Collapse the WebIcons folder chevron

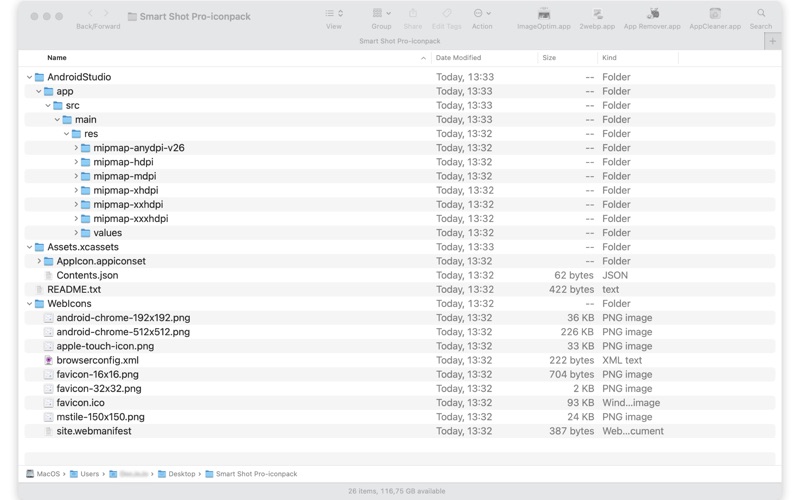[x=30, y=304]
